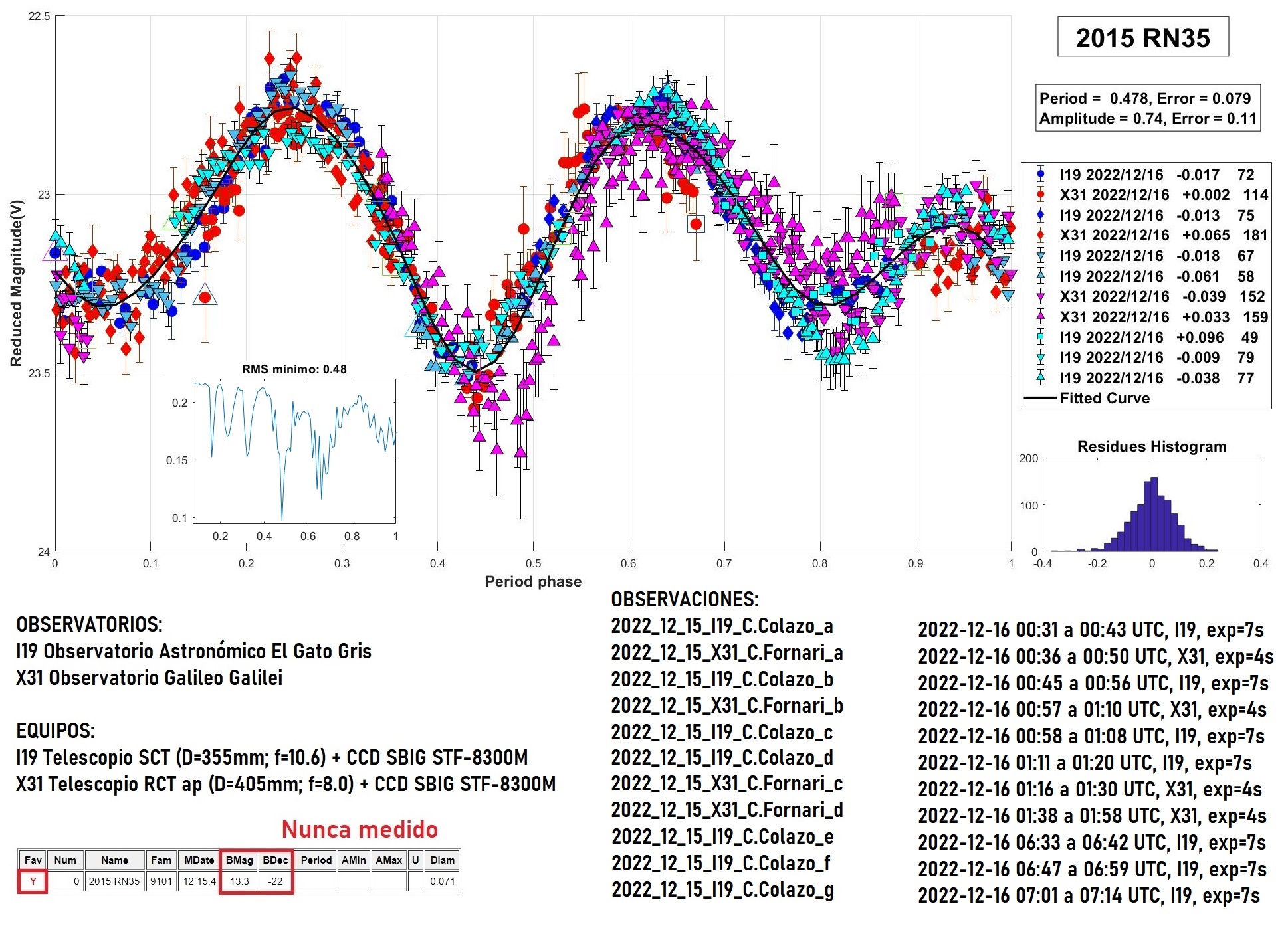
Task: Click the 9101 family cell
Action: coord(161,881)
